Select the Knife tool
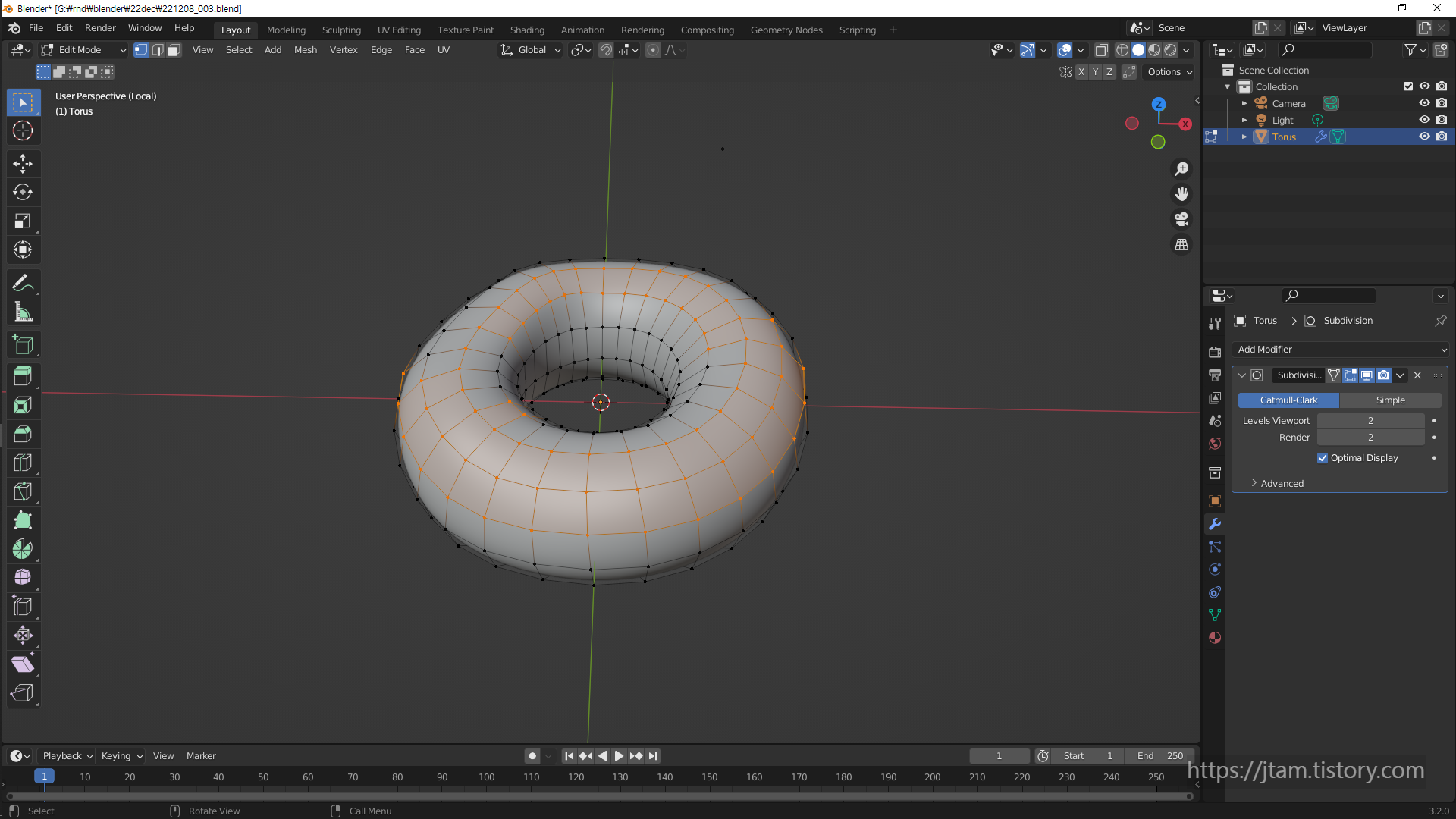This screenshot has height=819, width=1456. pyautogui.click(x=23, y=491)
